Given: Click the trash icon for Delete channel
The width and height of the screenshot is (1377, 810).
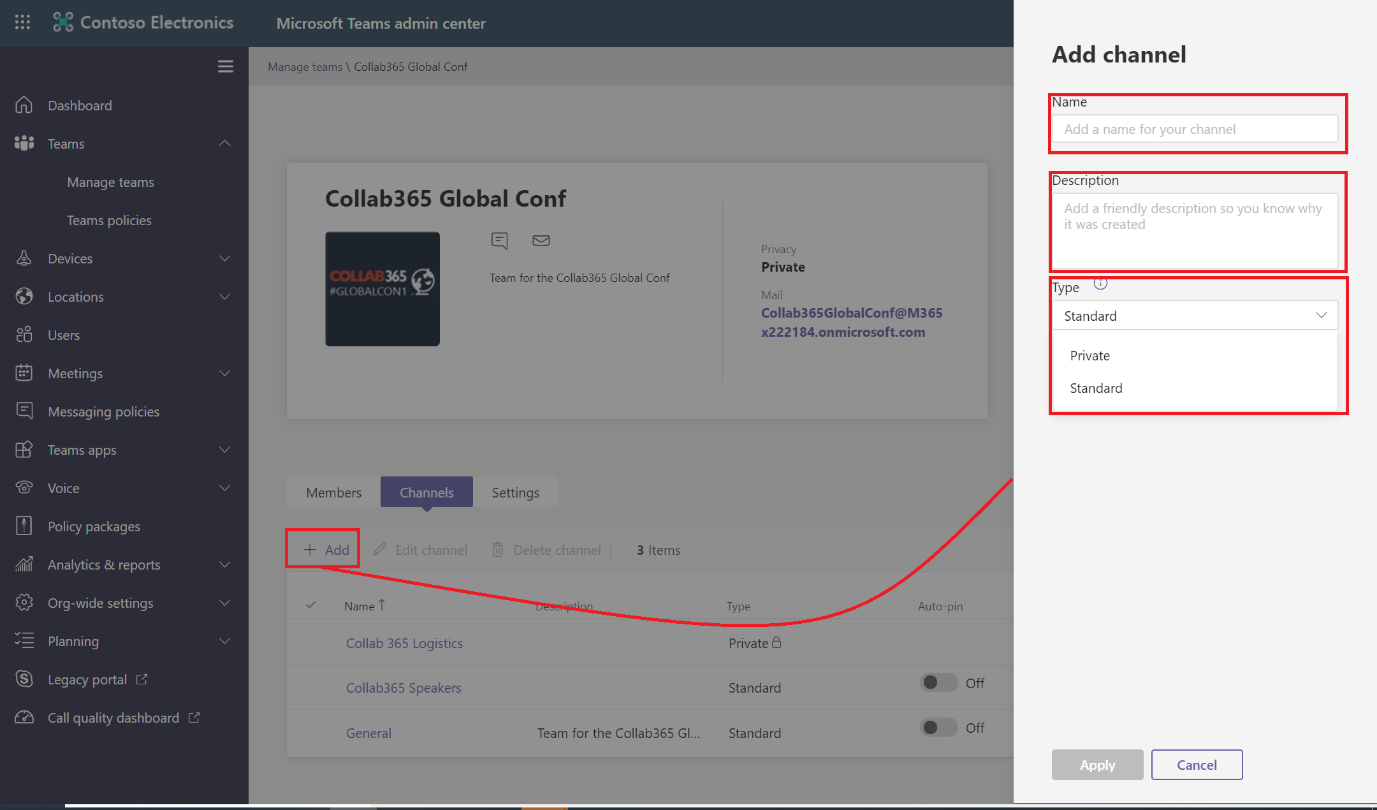Looking at the screenshot, I should click(498, 550).
